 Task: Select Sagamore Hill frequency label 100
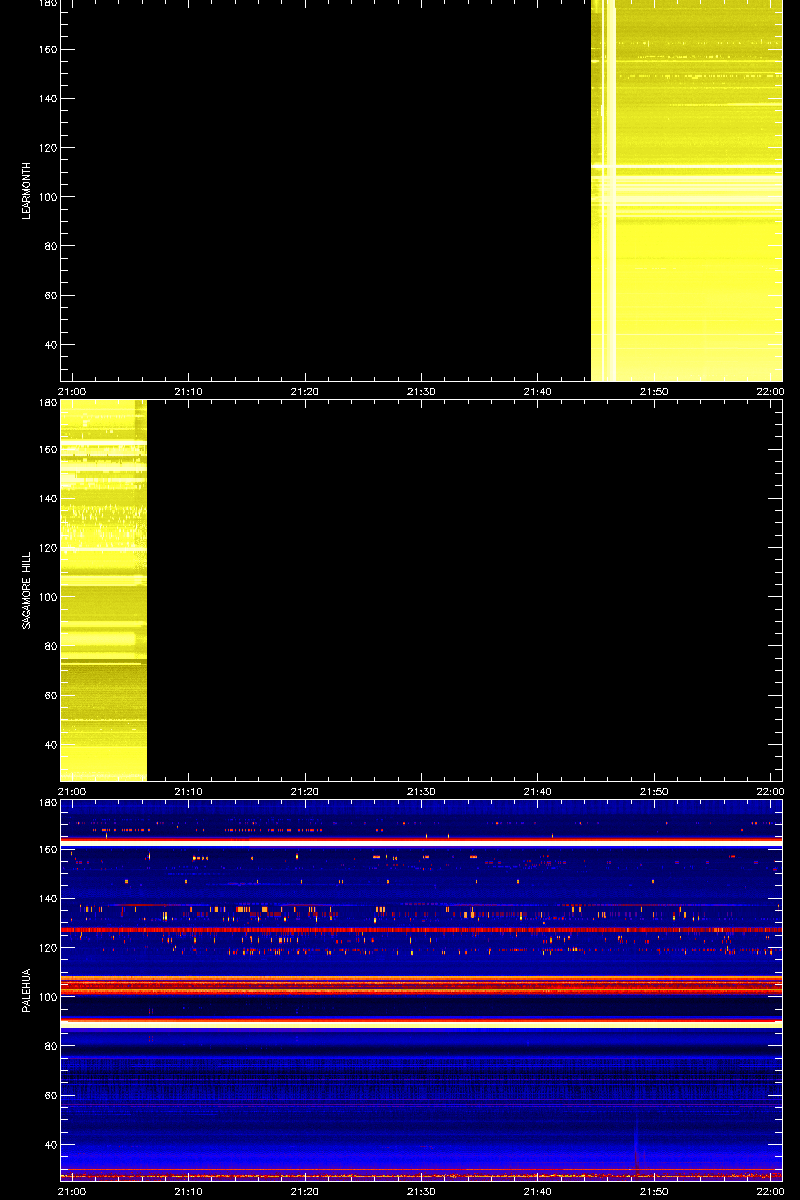click(46, 597)
